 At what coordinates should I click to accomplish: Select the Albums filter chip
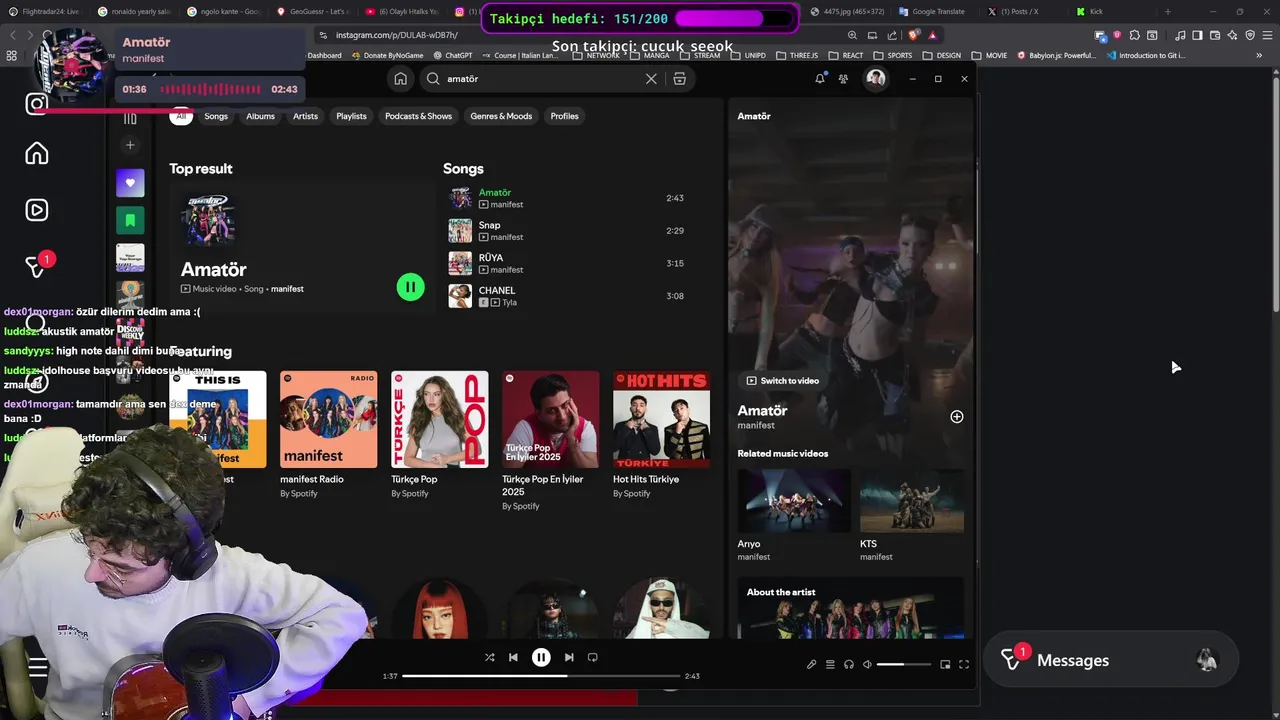tap(260, 116)
